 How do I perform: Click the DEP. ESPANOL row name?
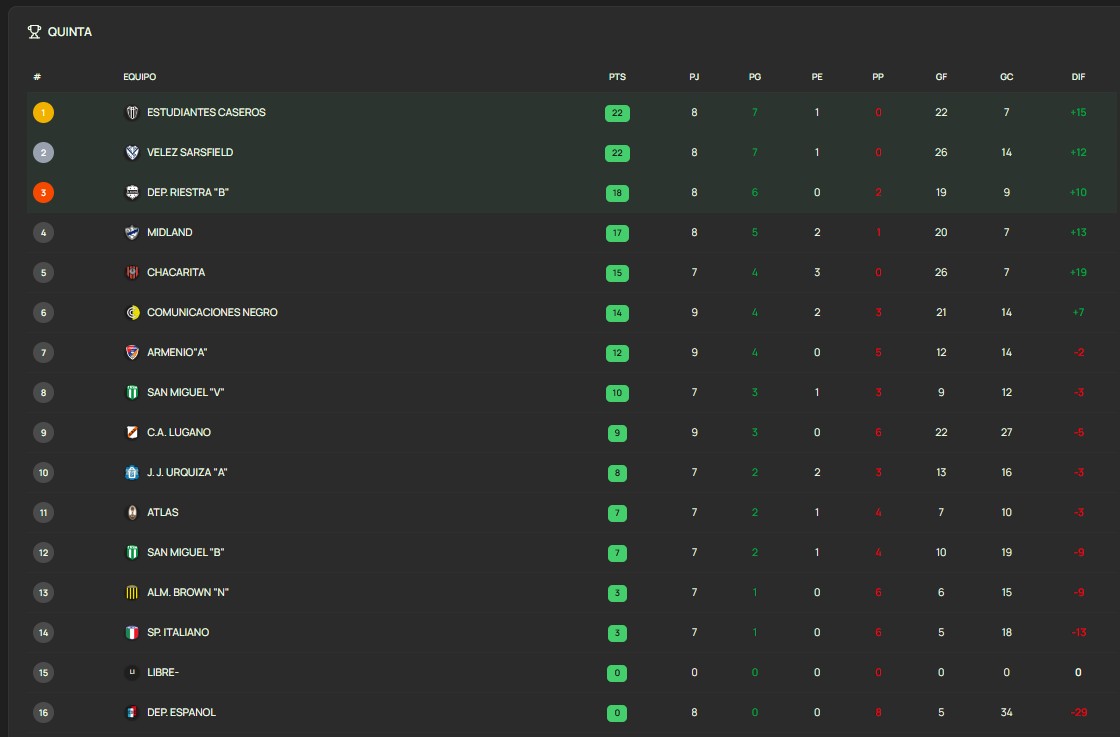tap(181, 712)
